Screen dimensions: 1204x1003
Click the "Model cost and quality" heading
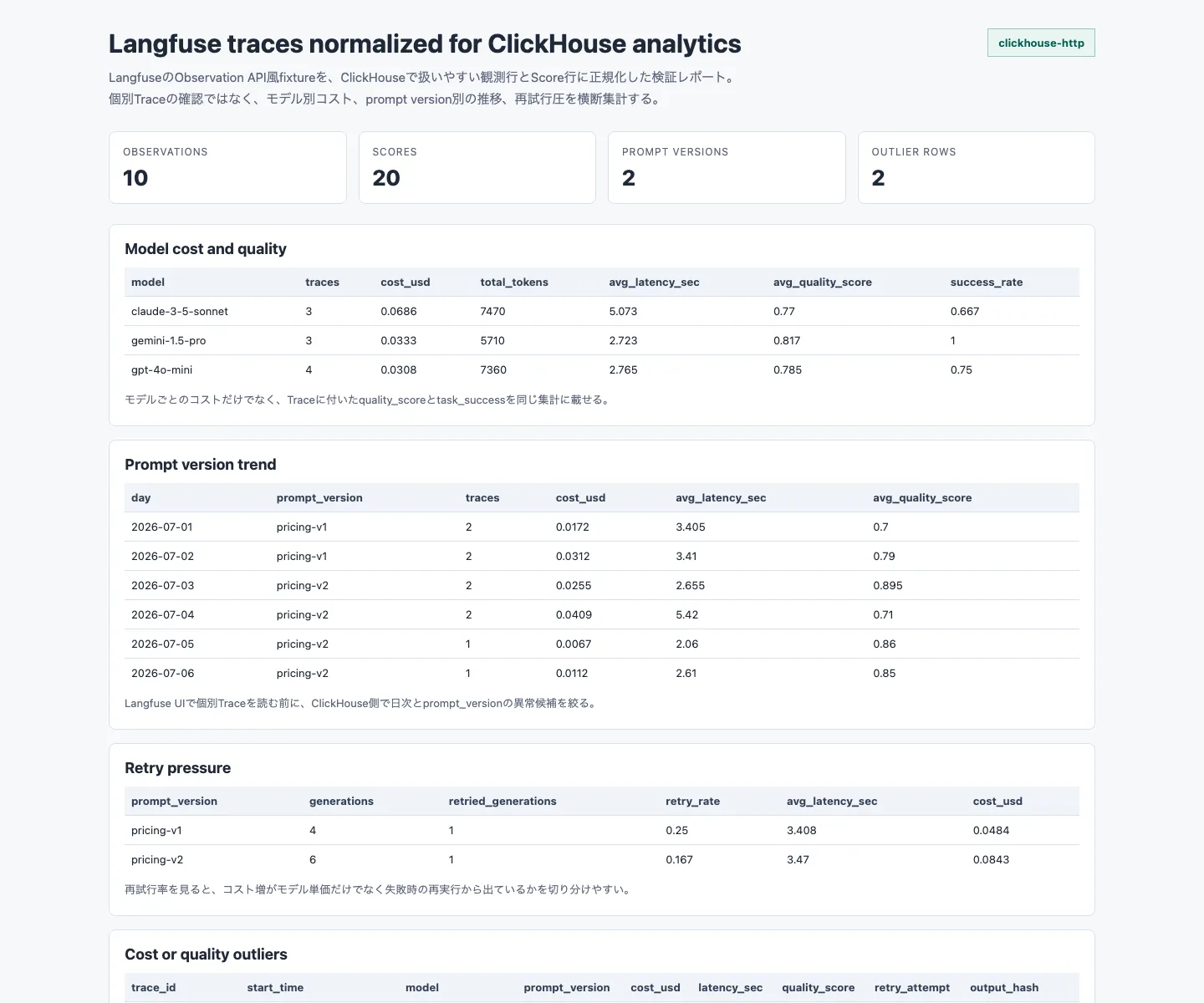tap(206, 249)
